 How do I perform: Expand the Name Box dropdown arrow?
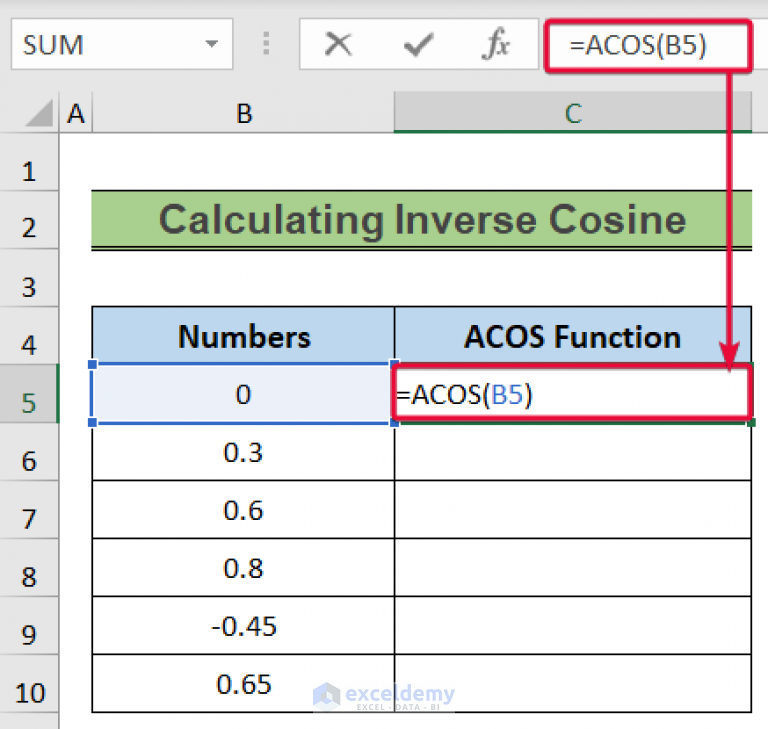tap(212, 44)
